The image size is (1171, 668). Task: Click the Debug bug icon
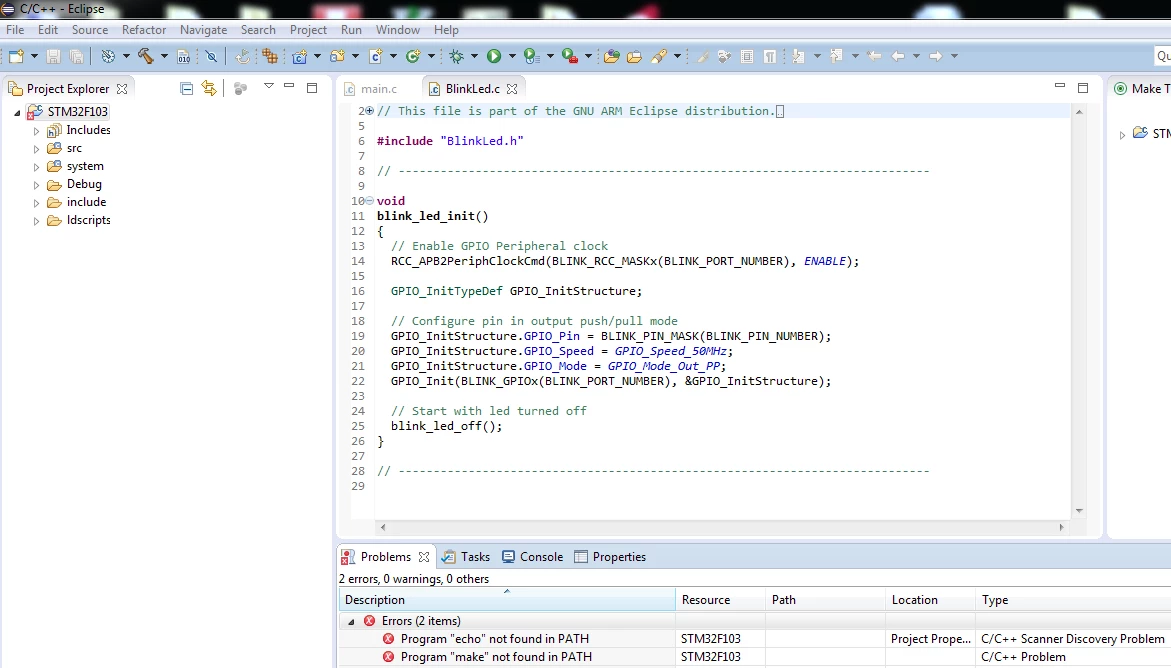pyautogui.click(x=456, y=56)
